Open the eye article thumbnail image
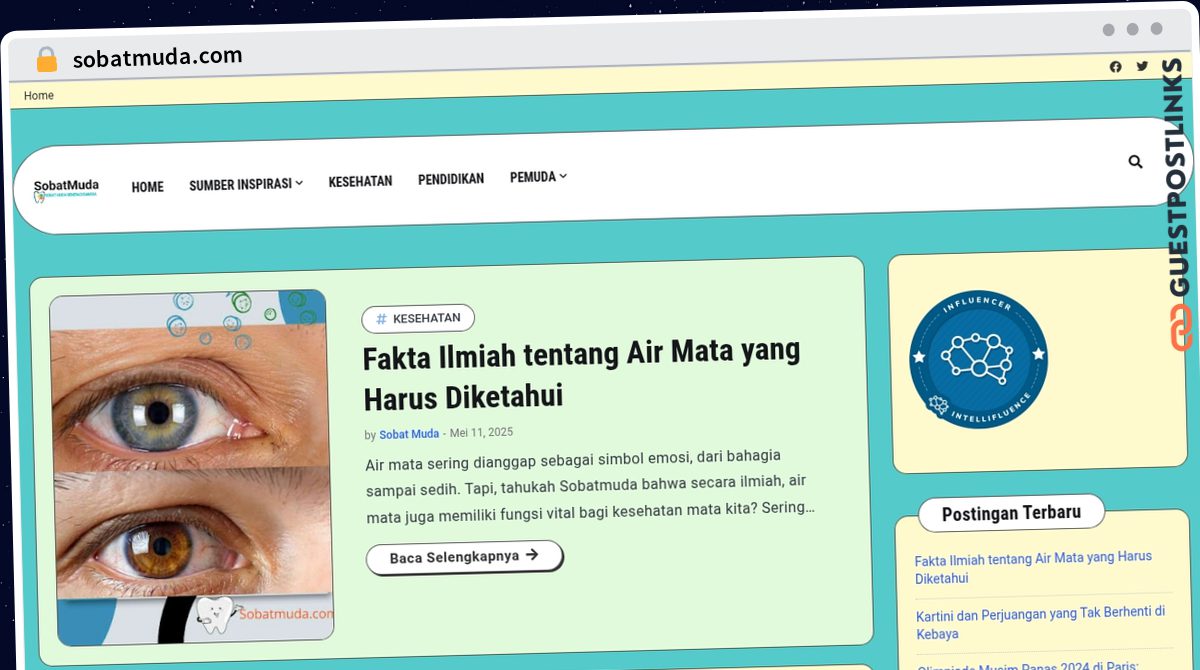Image resolution: width=1200 pixels, height=670 pixels. click(x=192, y=468)
